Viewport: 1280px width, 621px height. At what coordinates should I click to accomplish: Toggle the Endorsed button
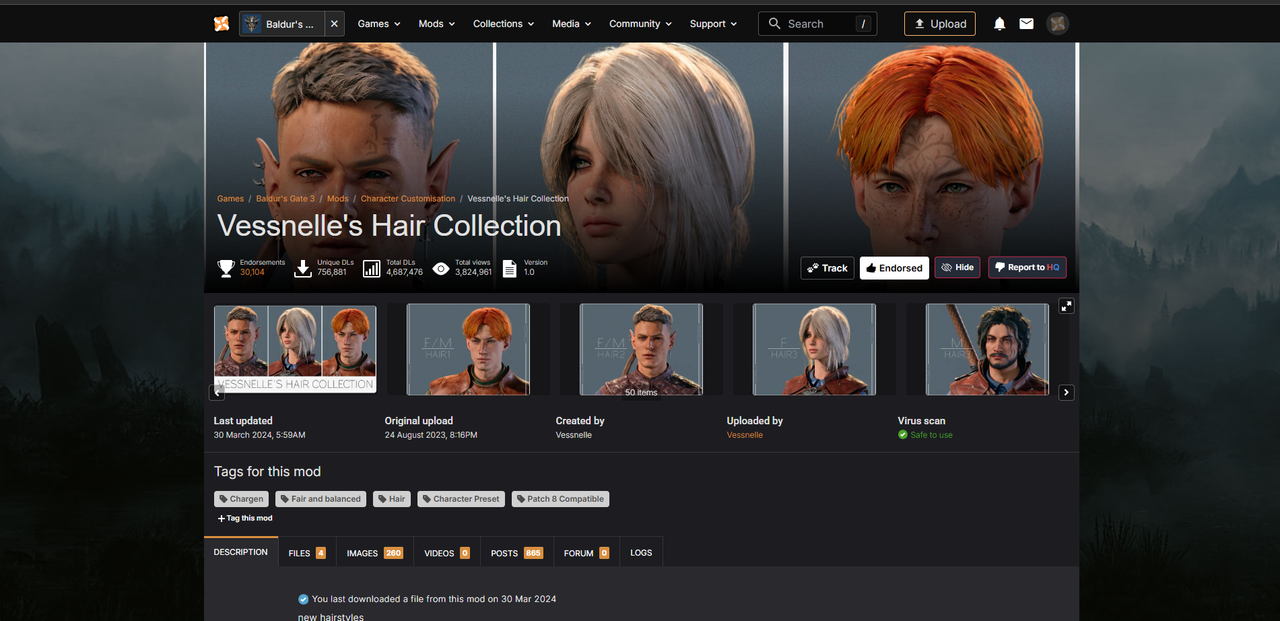pos(894,268)
